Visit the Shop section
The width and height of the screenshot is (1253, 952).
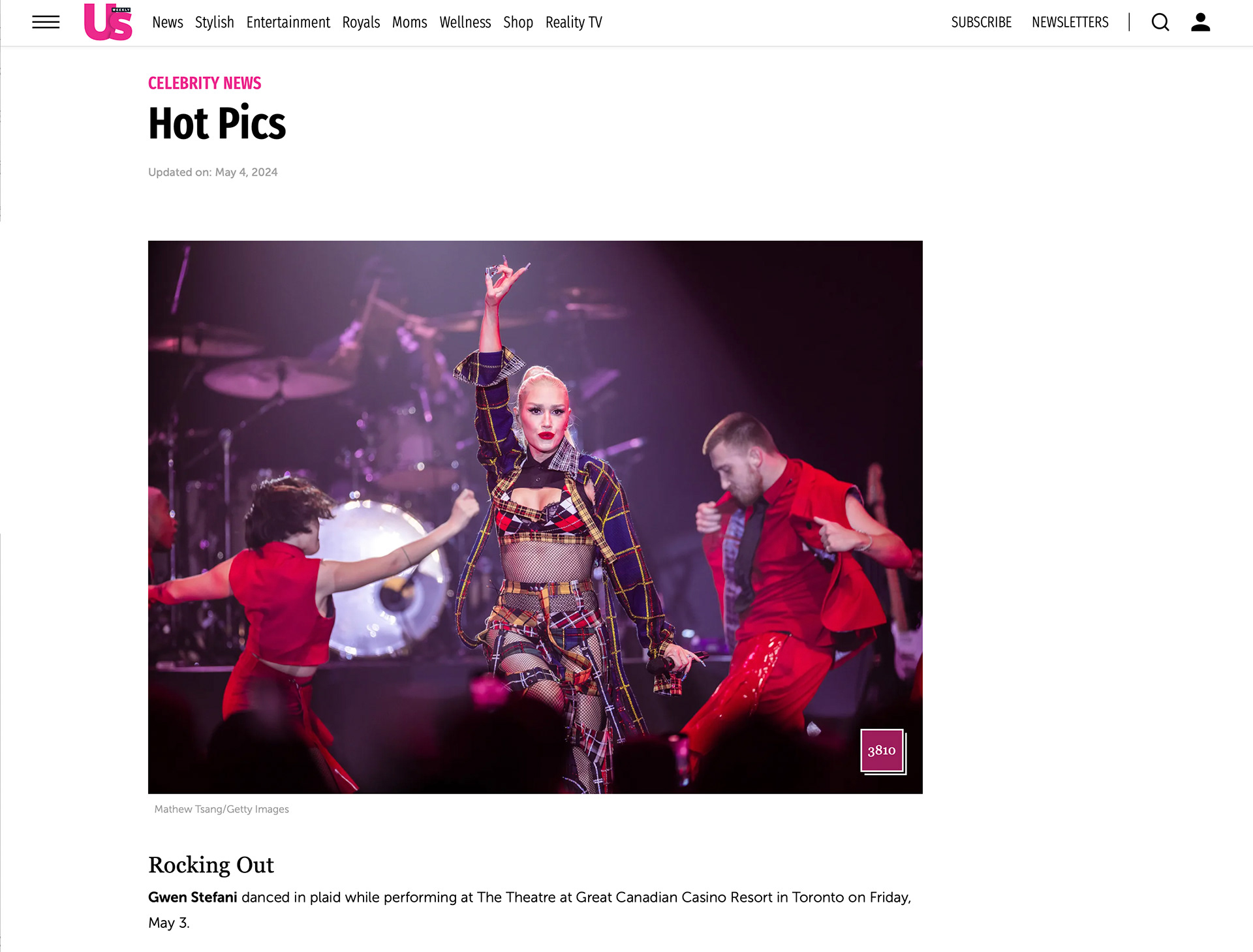tap(518, 22)
